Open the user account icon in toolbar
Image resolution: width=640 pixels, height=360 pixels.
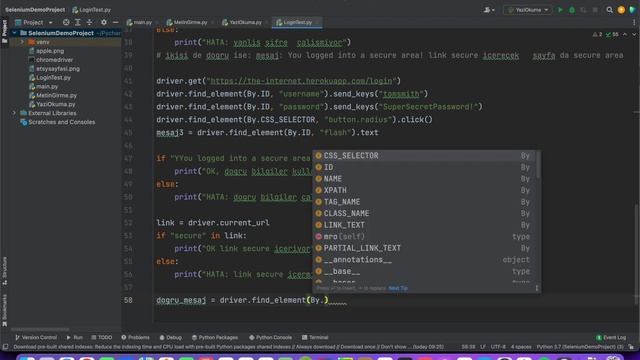point(489,10)
